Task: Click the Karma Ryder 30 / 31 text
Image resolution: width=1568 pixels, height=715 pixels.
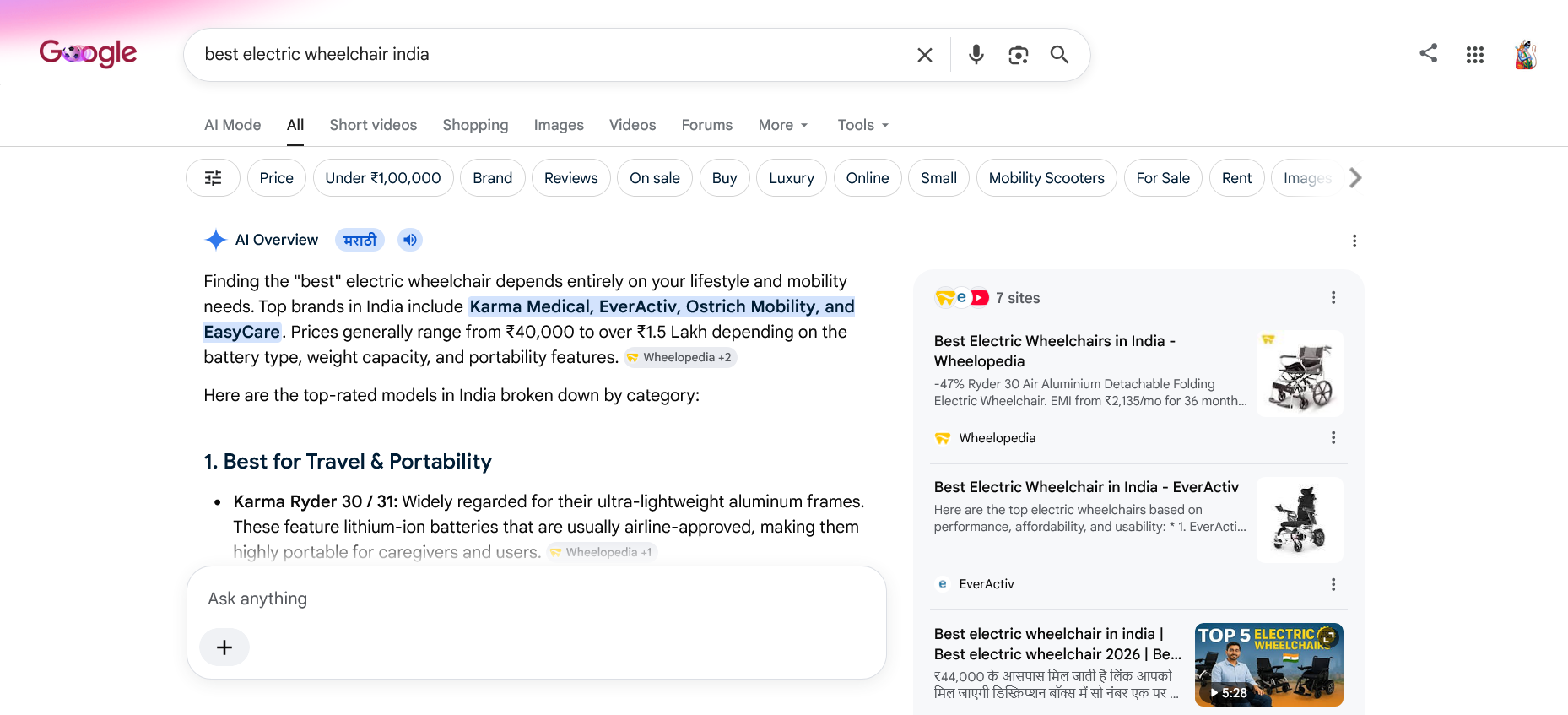Action: pyautogui.click(x=316, y=501)
